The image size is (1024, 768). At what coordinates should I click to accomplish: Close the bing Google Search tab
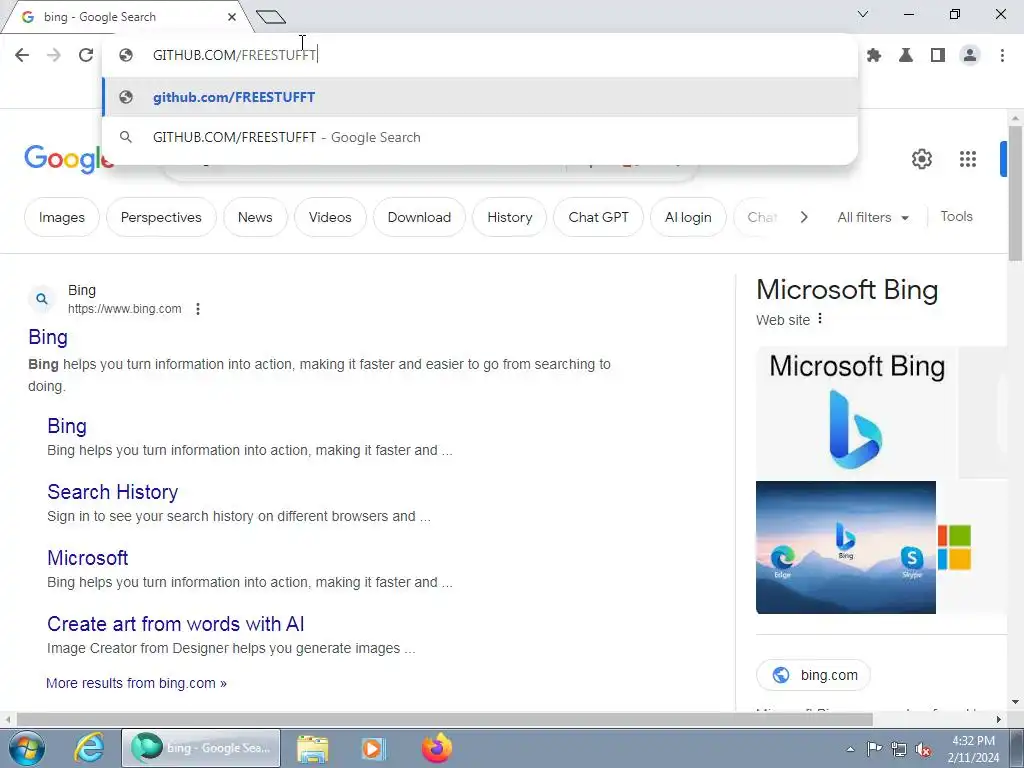coord(232,17)
